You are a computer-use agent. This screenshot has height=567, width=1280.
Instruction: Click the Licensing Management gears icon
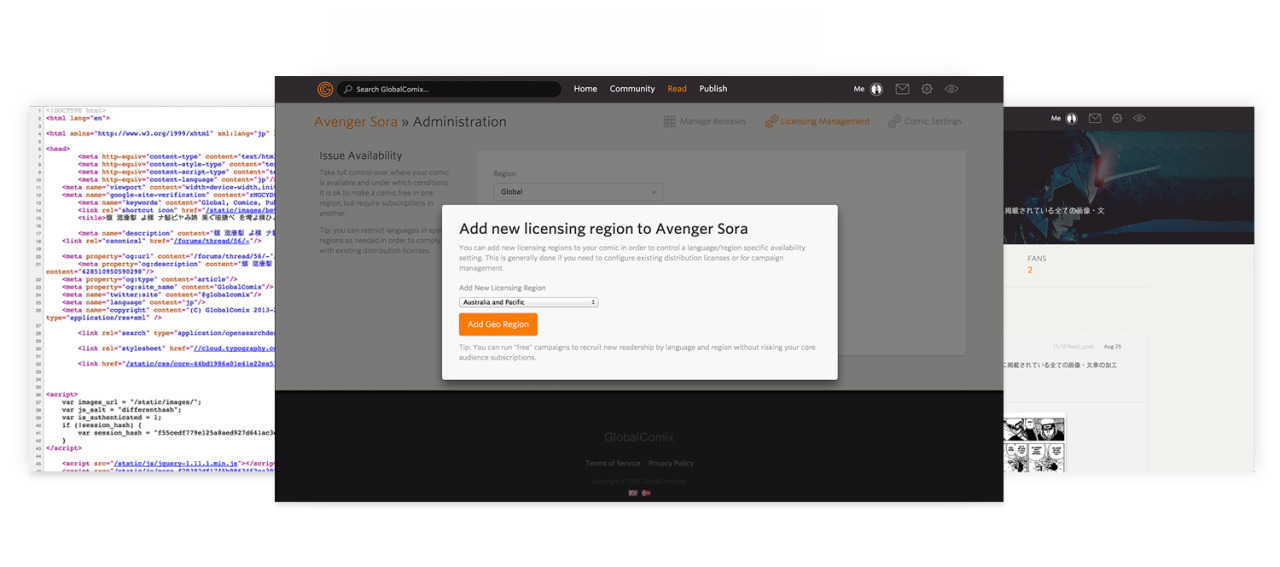pyautogui.click(x=771, y=122)
